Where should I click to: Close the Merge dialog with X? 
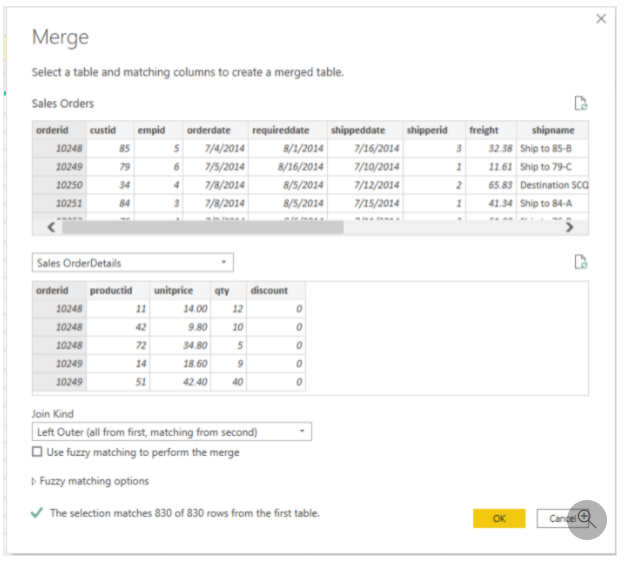point(601,19)
